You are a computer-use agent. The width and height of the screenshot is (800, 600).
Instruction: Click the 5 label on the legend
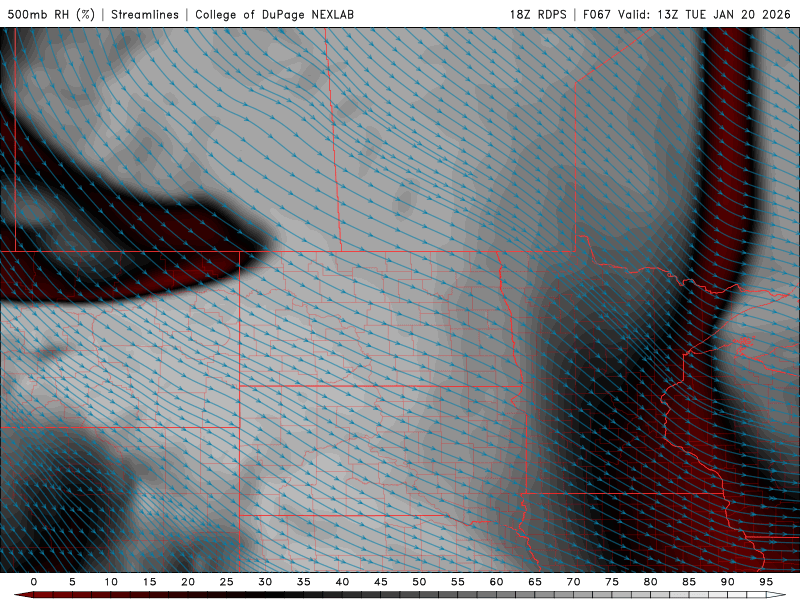(72, 582)
